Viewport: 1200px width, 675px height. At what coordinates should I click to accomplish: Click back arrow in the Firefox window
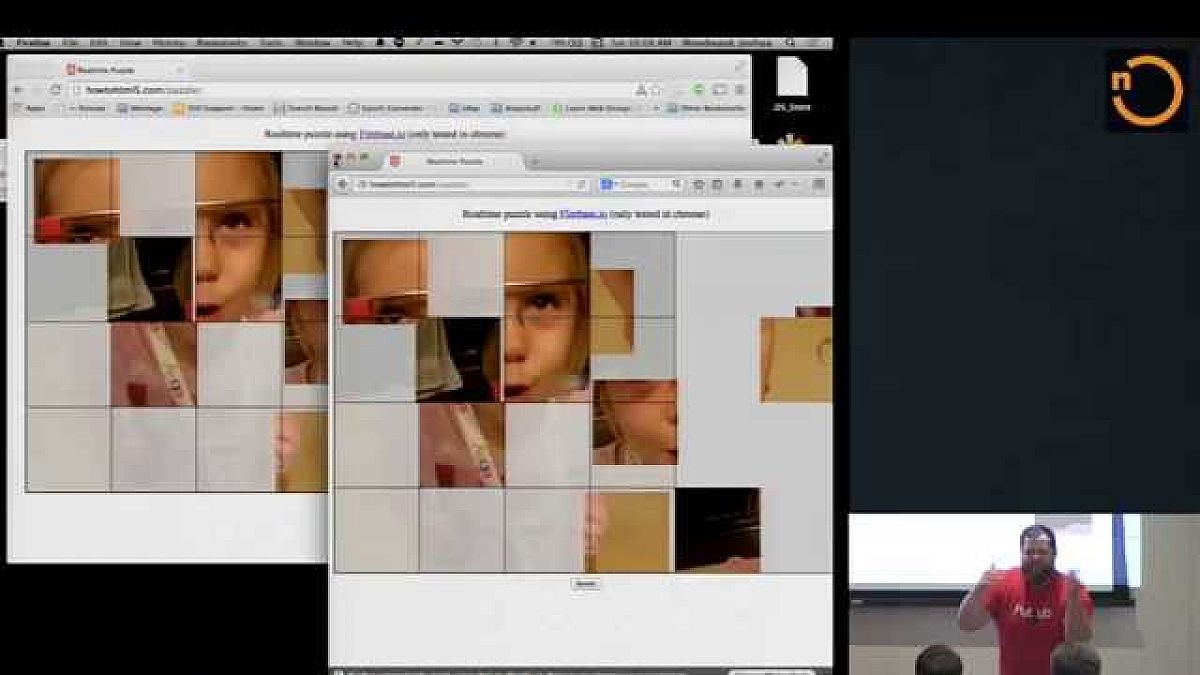point(343,185)
